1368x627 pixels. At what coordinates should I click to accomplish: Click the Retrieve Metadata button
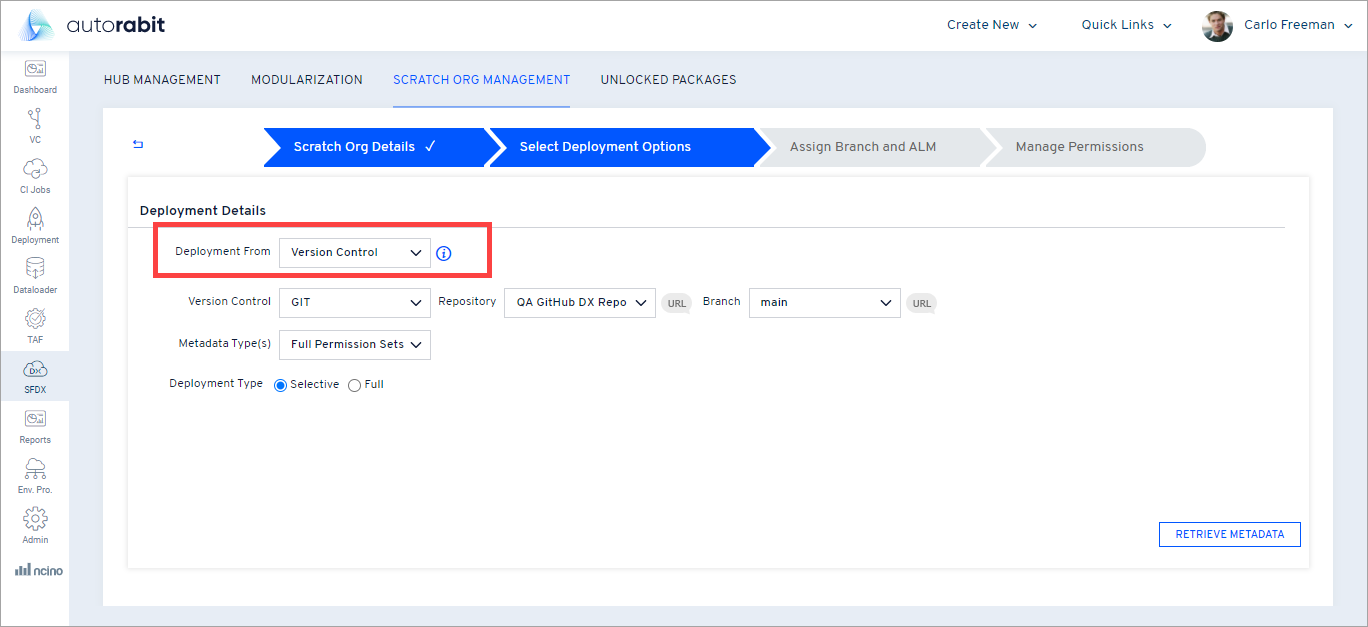pos(1229,534)
